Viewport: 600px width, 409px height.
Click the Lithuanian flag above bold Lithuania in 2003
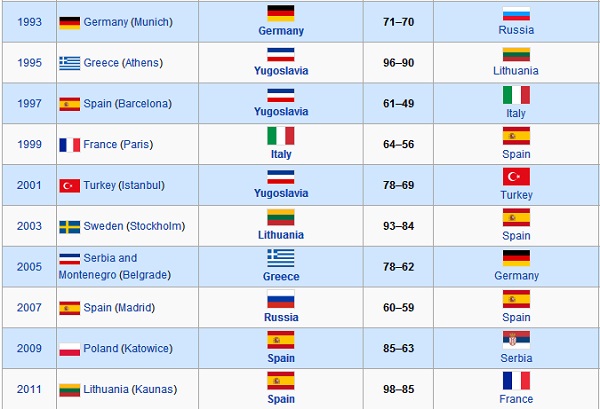point(281,218)
